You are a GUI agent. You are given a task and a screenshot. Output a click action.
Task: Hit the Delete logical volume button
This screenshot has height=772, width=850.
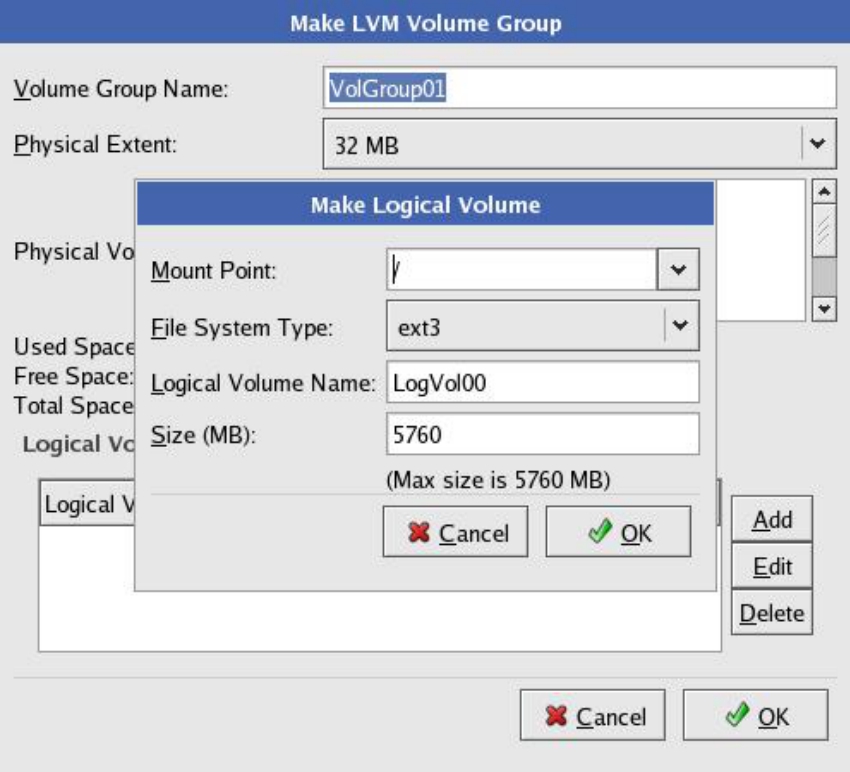click(772, 614)
